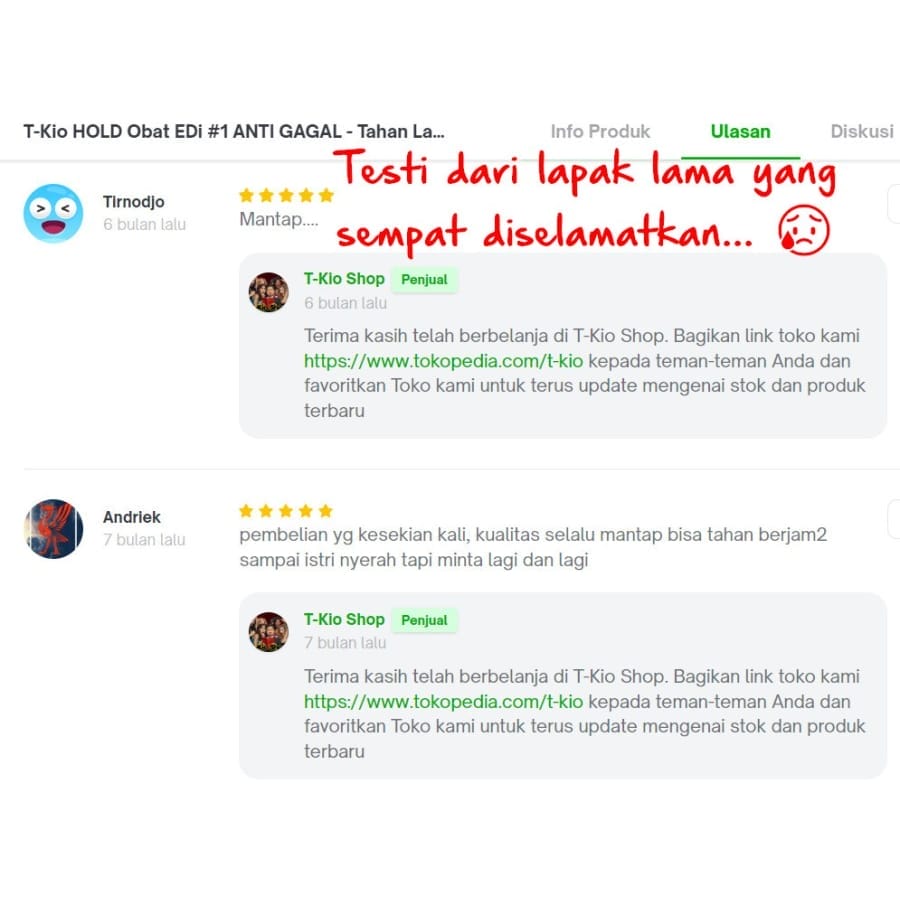Click the five-star rating on Tirnodjo's review

click(x=286, y=196)
